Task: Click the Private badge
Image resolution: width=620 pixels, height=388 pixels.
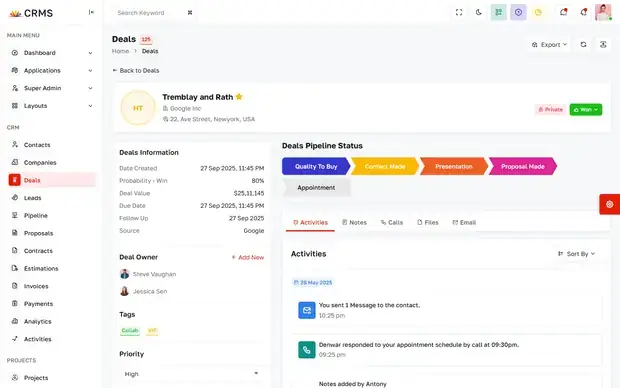Action: (550, 110)
